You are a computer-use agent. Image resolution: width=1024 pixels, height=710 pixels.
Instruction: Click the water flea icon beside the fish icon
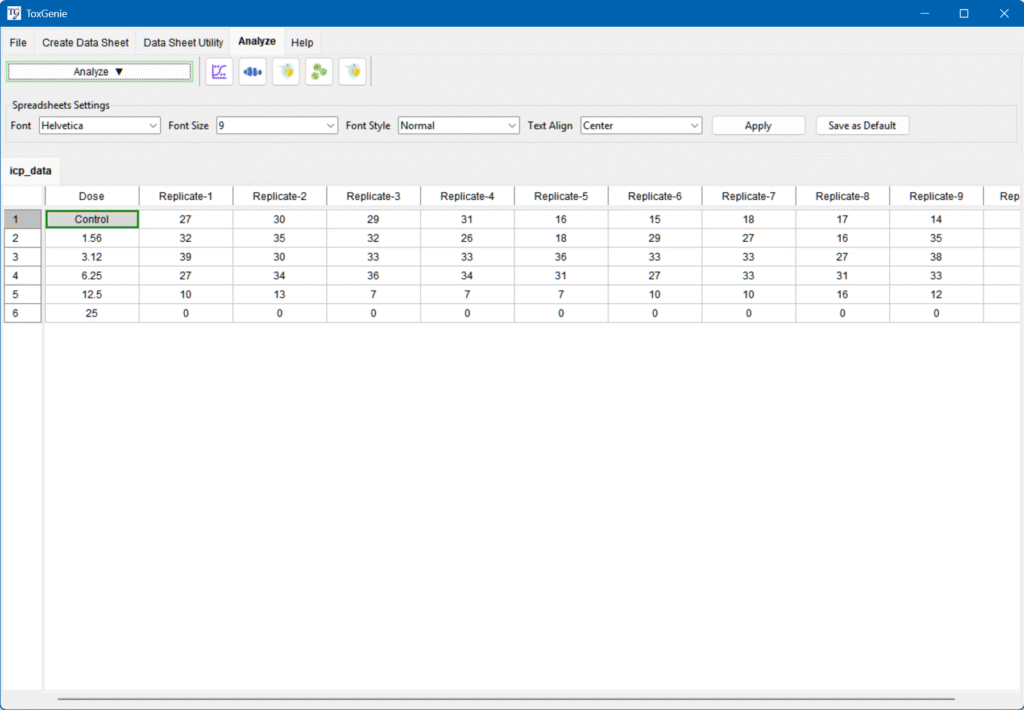[286, 72]
